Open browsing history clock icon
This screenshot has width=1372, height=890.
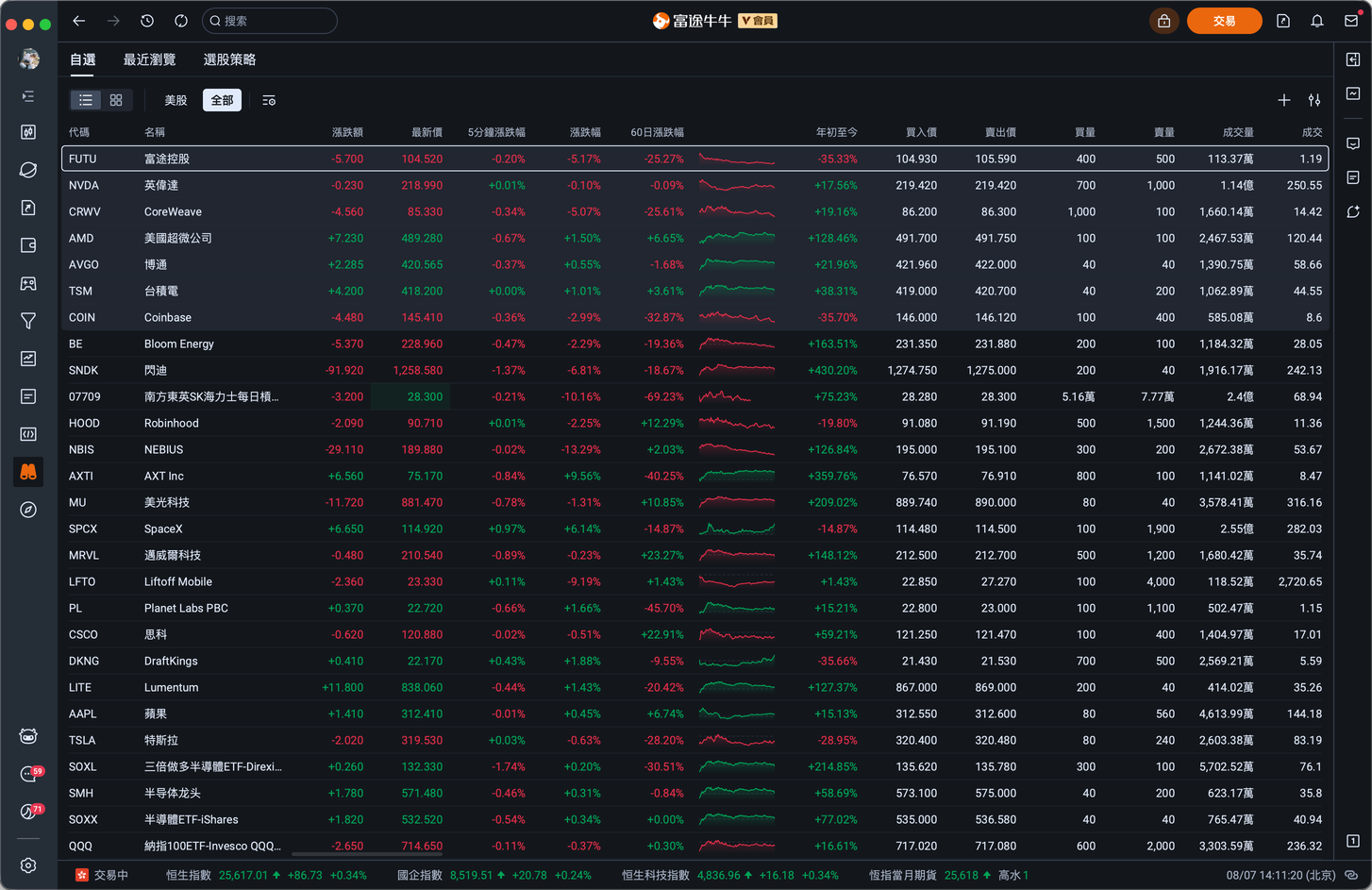pyautogui.click(x=147, y=21)
